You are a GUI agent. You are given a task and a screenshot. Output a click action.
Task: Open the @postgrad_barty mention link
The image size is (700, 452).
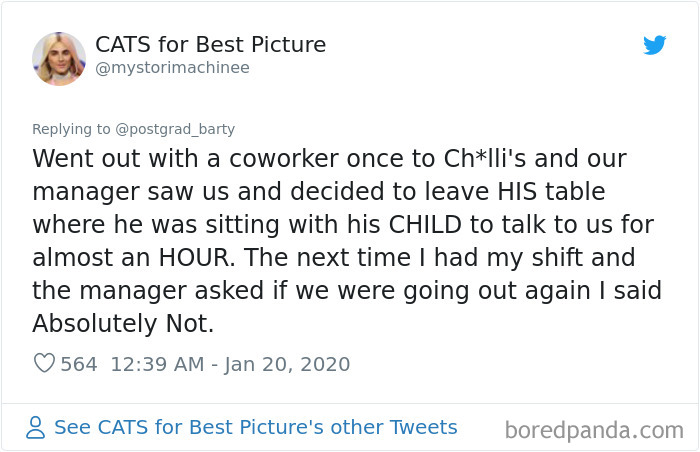175,129
